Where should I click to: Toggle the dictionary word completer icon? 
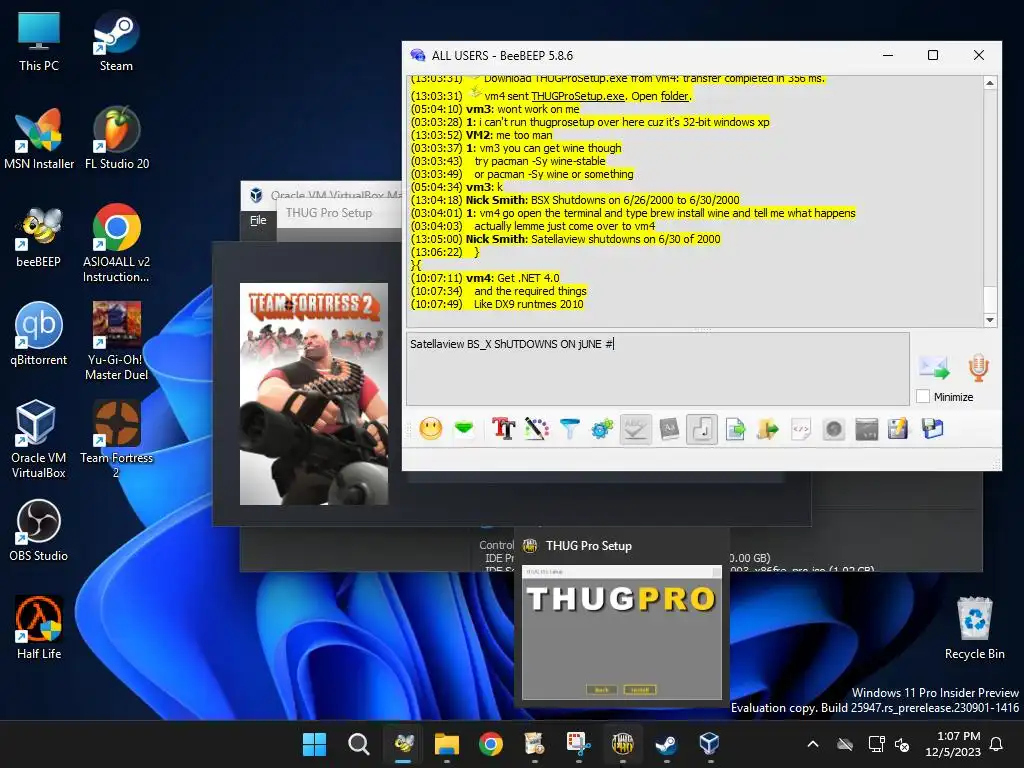pyautogui.click(x=669, y=429)
